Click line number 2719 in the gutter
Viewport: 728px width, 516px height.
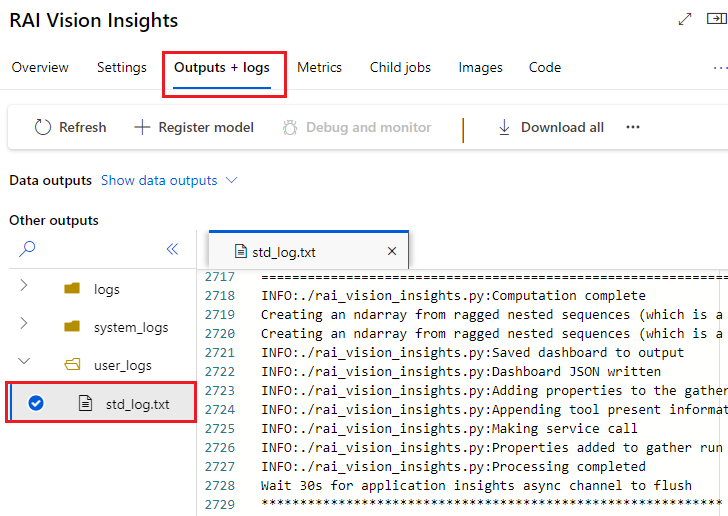pyautogui.click(x=220, y=314)
